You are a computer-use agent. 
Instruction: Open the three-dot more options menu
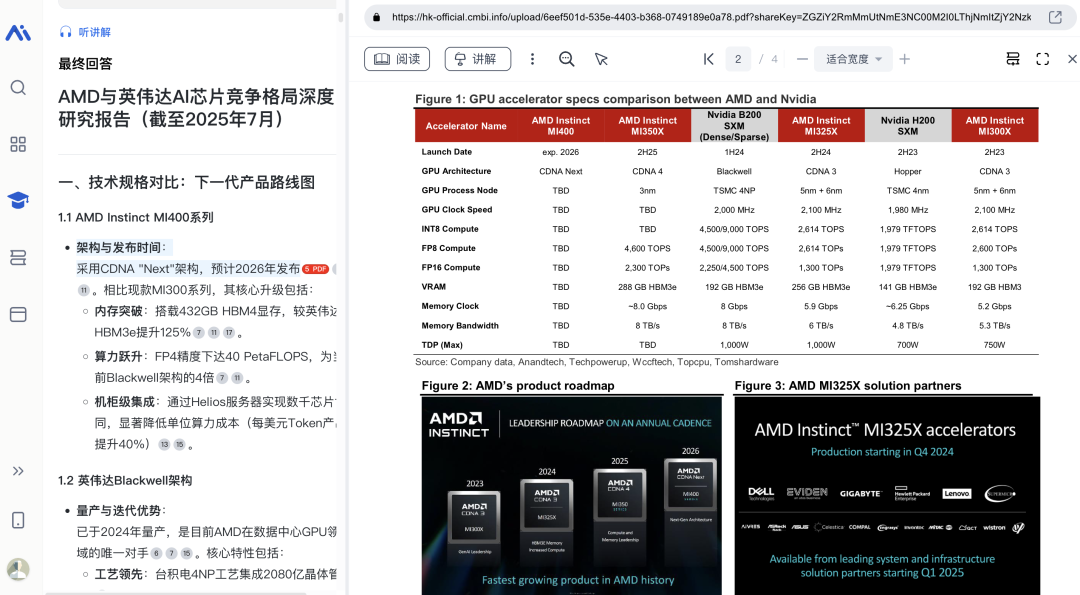coord(532,59)
